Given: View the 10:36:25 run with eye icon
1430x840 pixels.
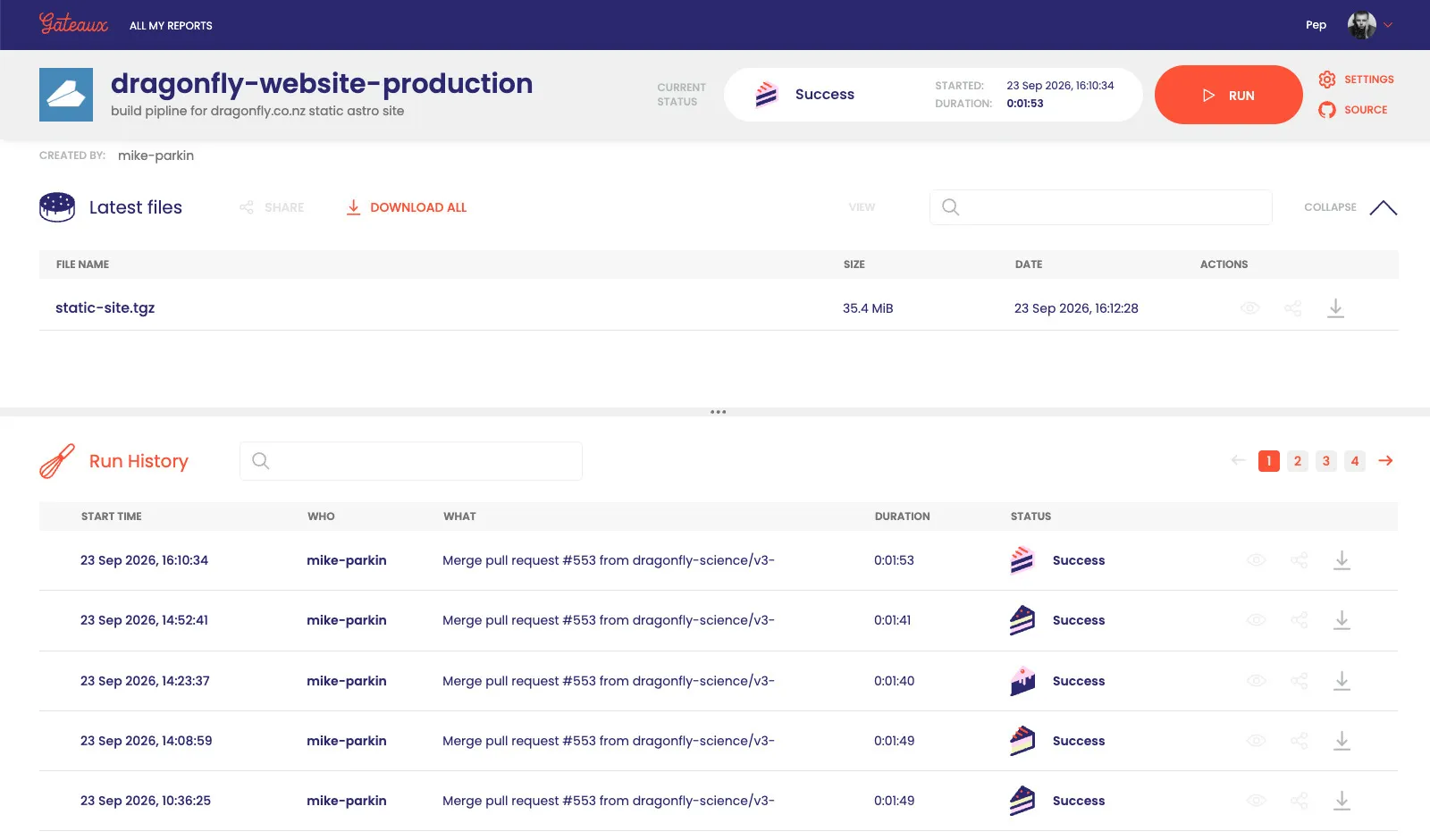Looking at the screenshot, I should point(1257,801).
